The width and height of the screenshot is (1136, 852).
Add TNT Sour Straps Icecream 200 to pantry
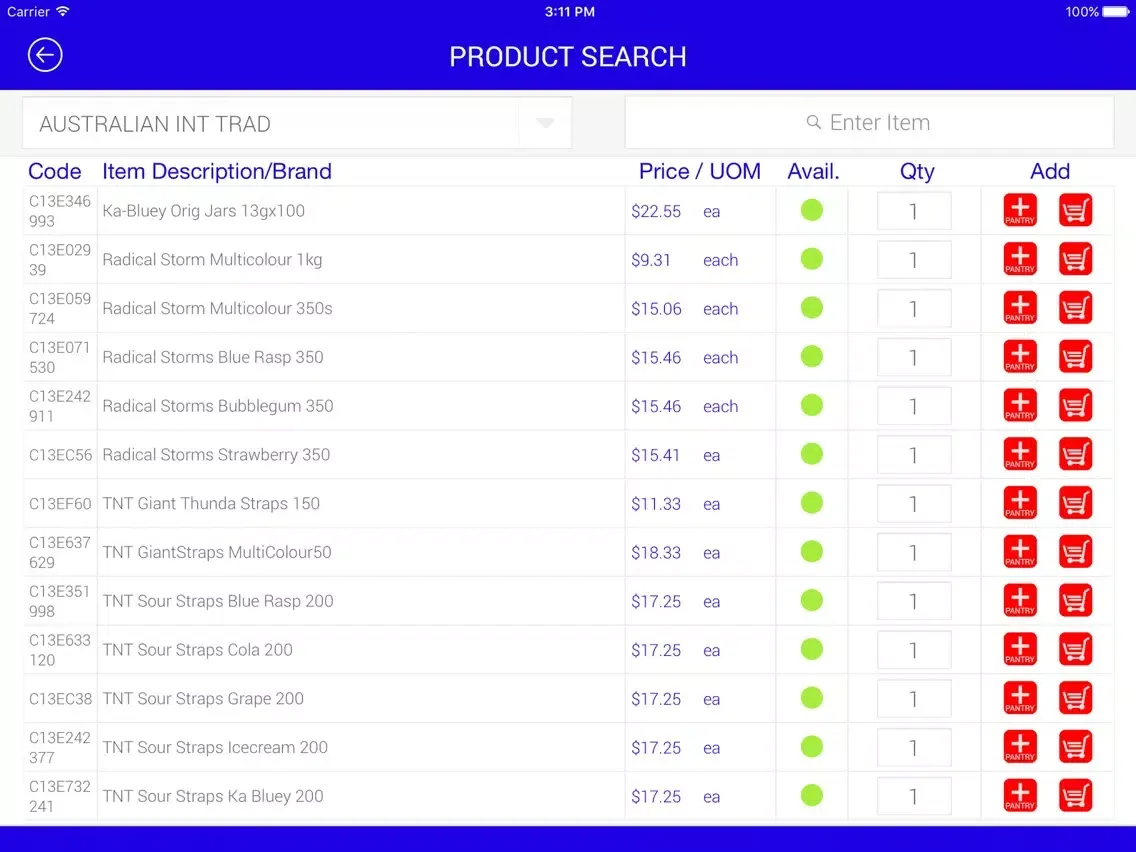(x=1020, y=747)
